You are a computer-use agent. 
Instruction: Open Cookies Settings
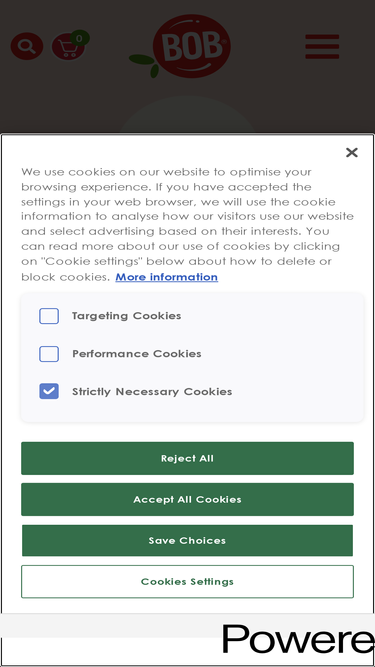click(188, 581)
